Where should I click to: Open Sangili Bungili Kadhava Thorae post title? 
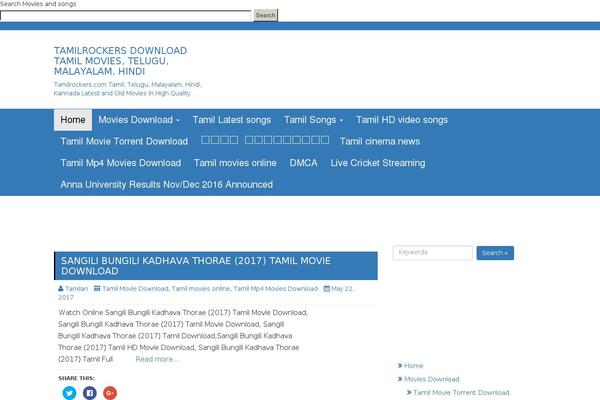[x=196, y=266]
